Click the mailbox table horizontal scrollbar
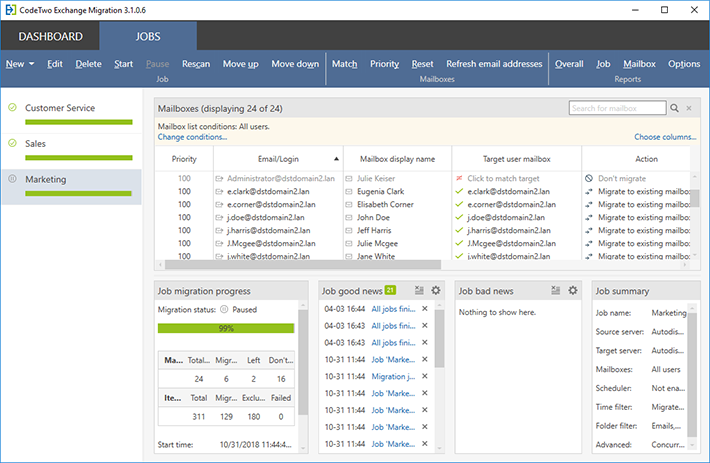This screenshot has width=710, height=463. [302, 264]
